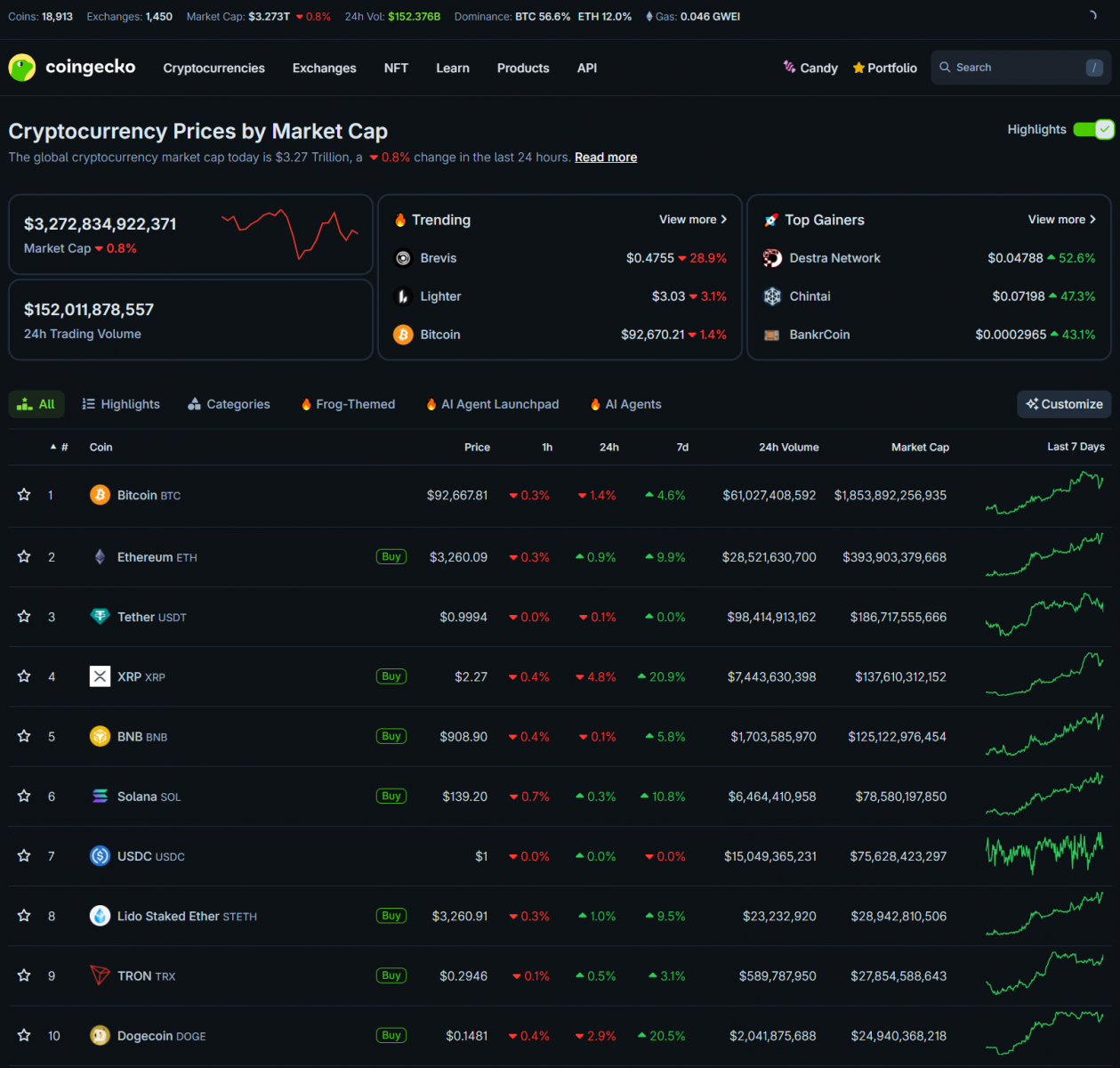
Task: Click the Destra Network icon in Top Gainers
Action: pos(772,258)
